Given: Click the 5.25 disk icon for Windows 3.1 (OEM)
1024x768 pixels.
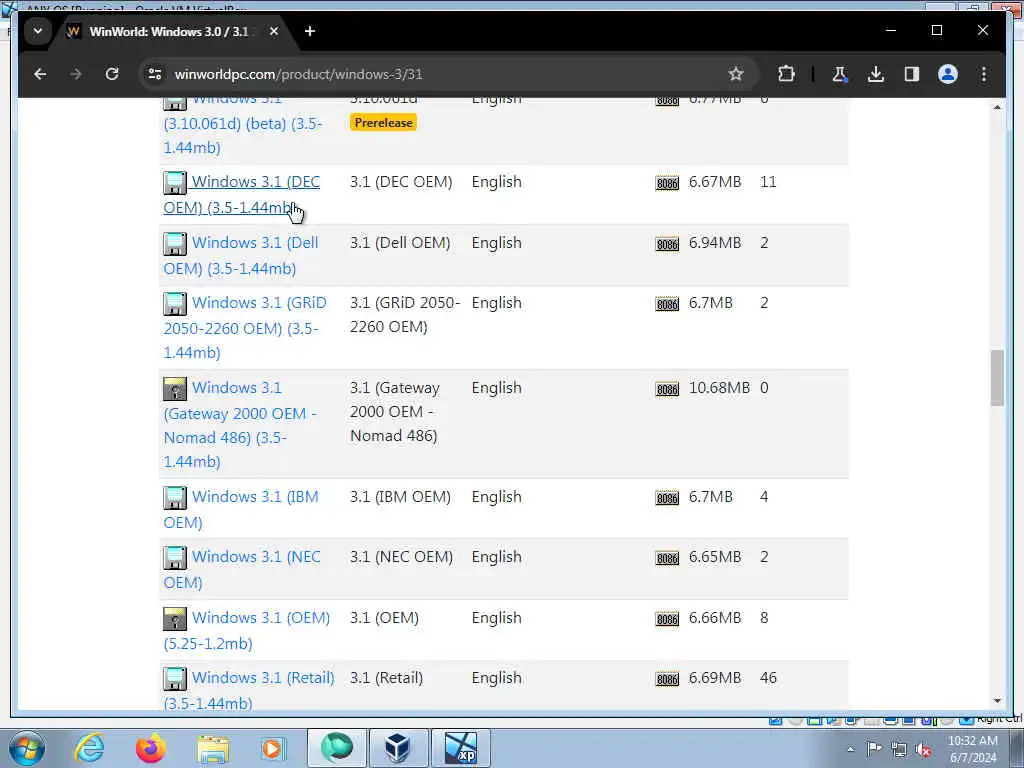Looking at the screenshot, I should (175, 619).
